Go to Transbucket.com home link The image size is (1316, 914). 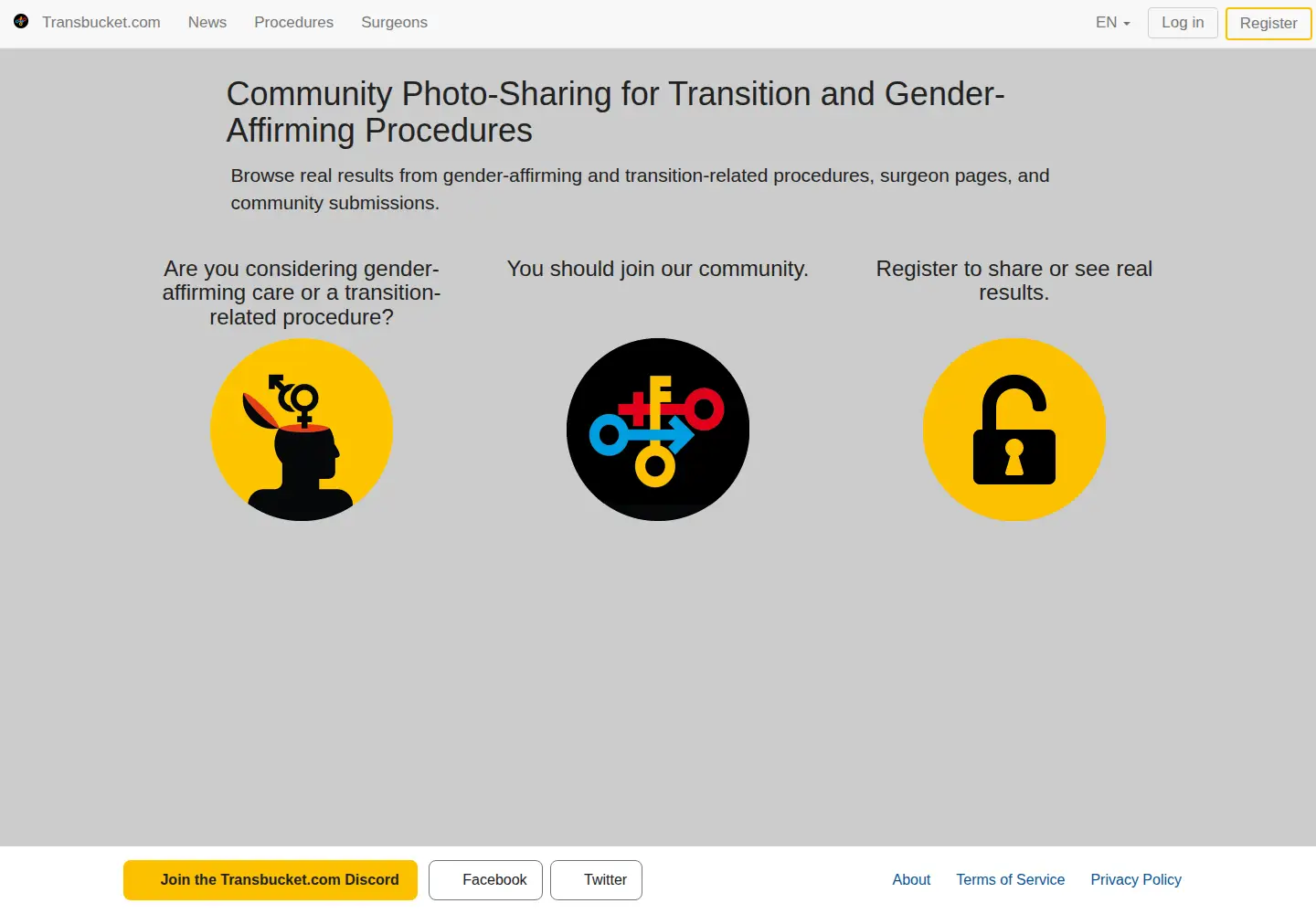(x=101, y=23)
